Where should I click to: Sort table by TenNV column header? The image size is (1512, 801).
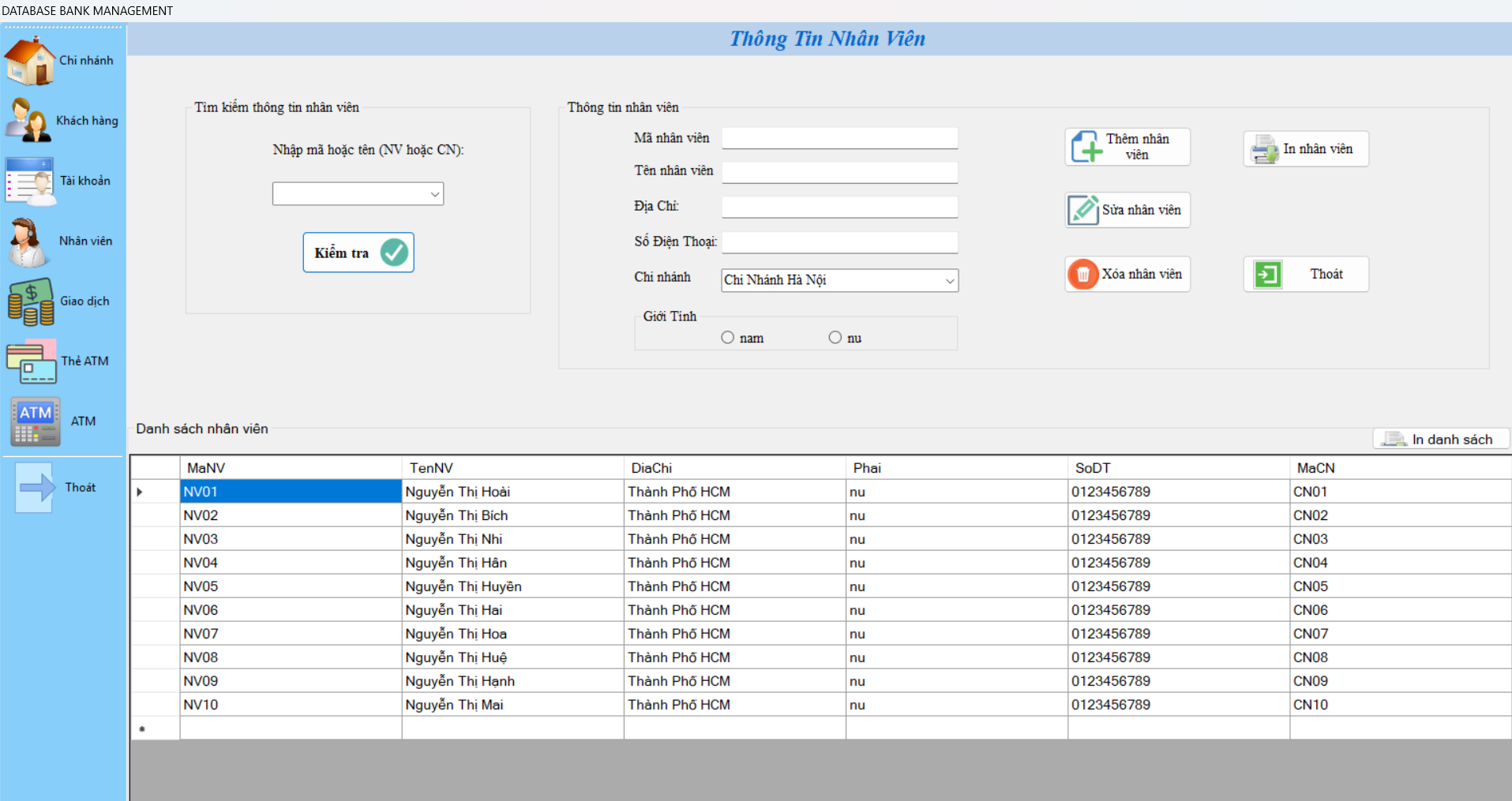512,468
